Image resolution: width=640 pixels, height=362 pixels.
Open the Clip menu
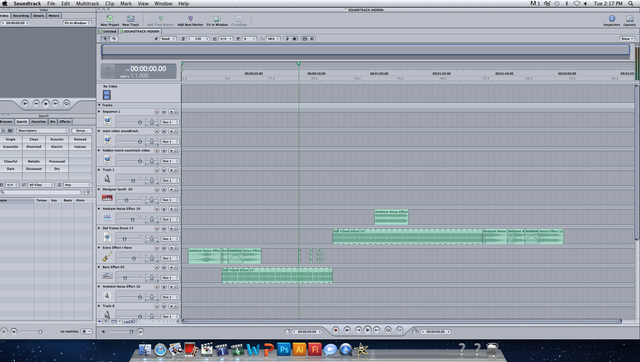pyautogui.click(x=110, y=3)
